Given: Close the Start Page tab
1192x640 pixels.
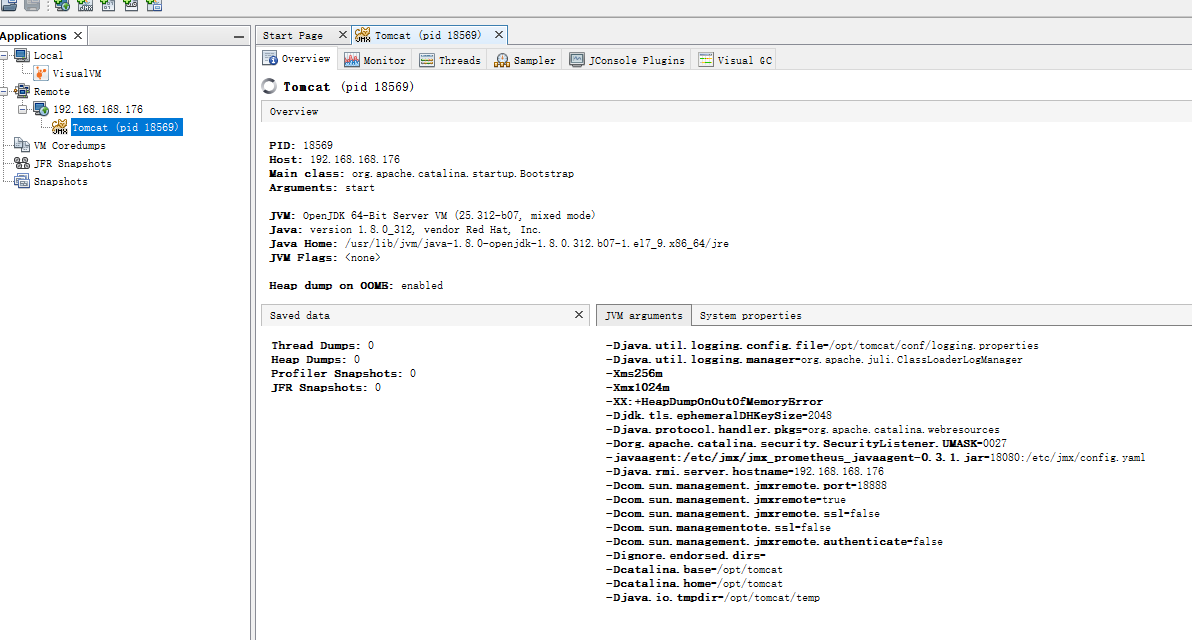Looking at the screenshot, I should coord(342,35).
